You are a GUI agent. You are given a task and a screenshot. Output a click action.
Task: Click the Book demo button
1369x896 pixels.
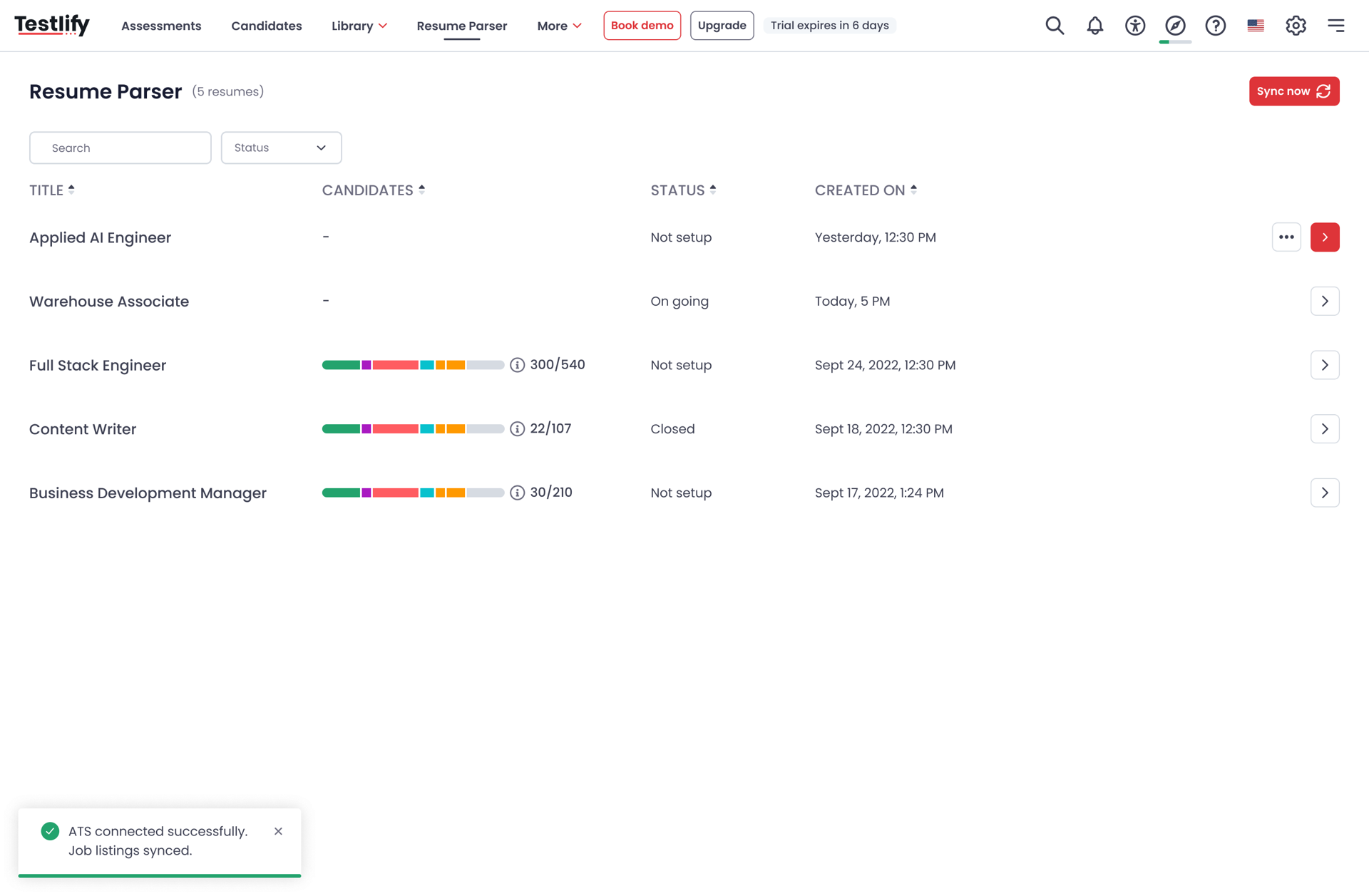click(642, 26)
